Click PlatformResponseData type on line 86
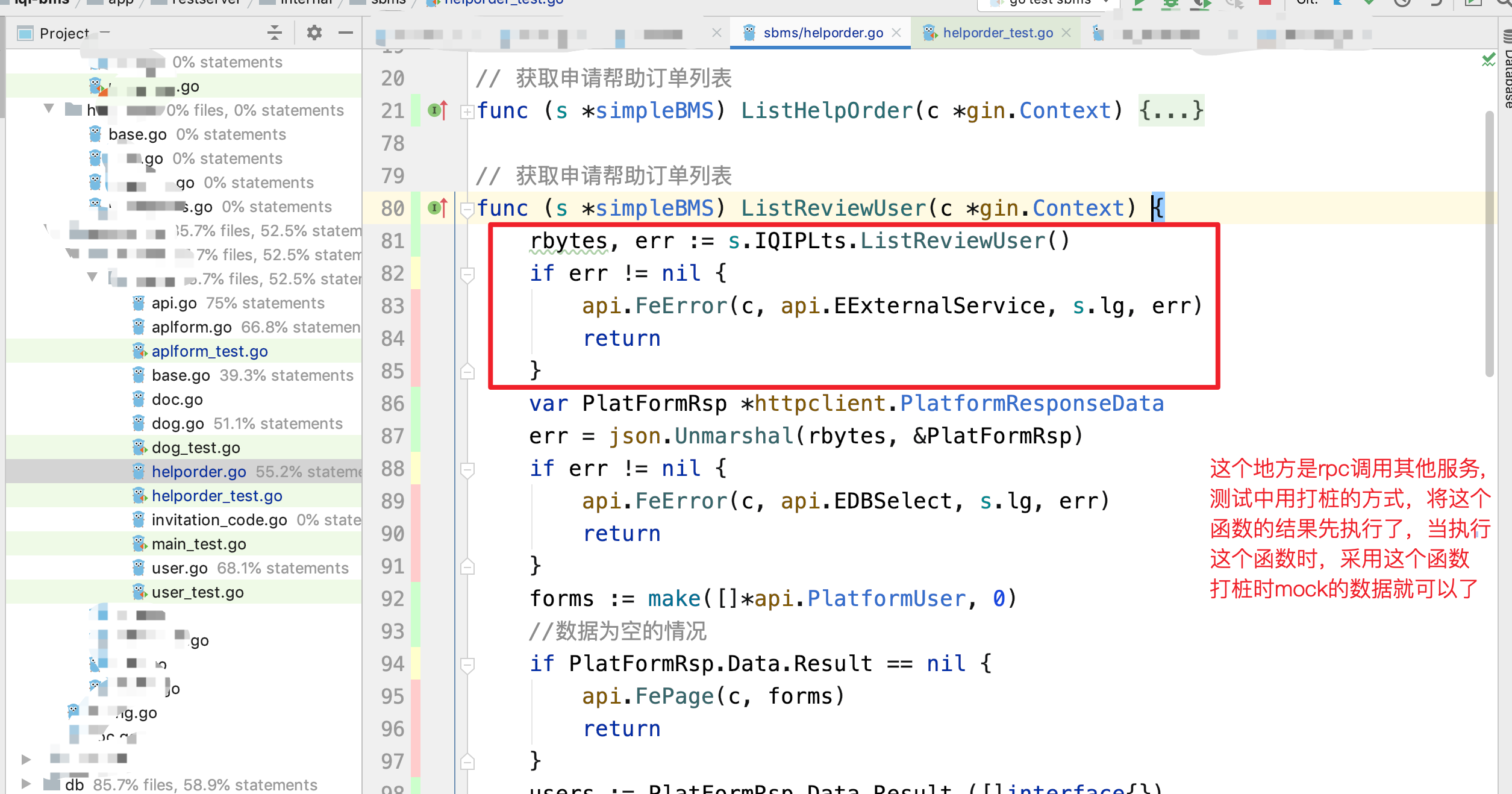The width and height of the screenshot is (1512, 794). pyautogui.click(x=1031, y=404)
